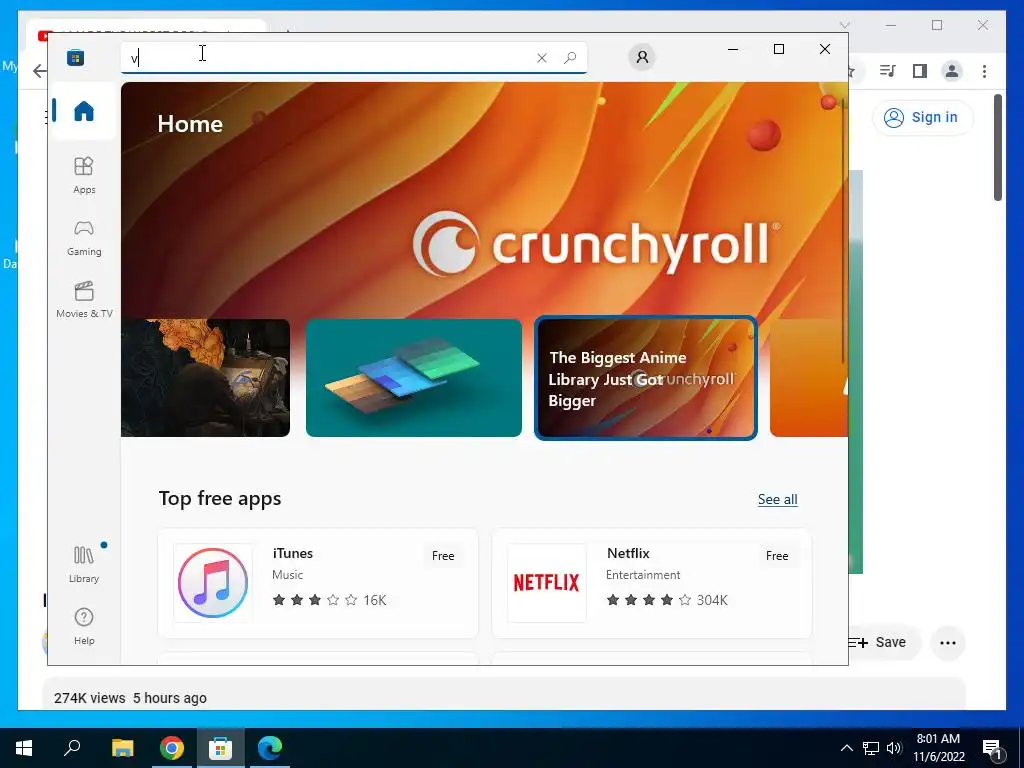
Task: Open the notification center icon
Action: pyautogui.click(x=992, y=748)
